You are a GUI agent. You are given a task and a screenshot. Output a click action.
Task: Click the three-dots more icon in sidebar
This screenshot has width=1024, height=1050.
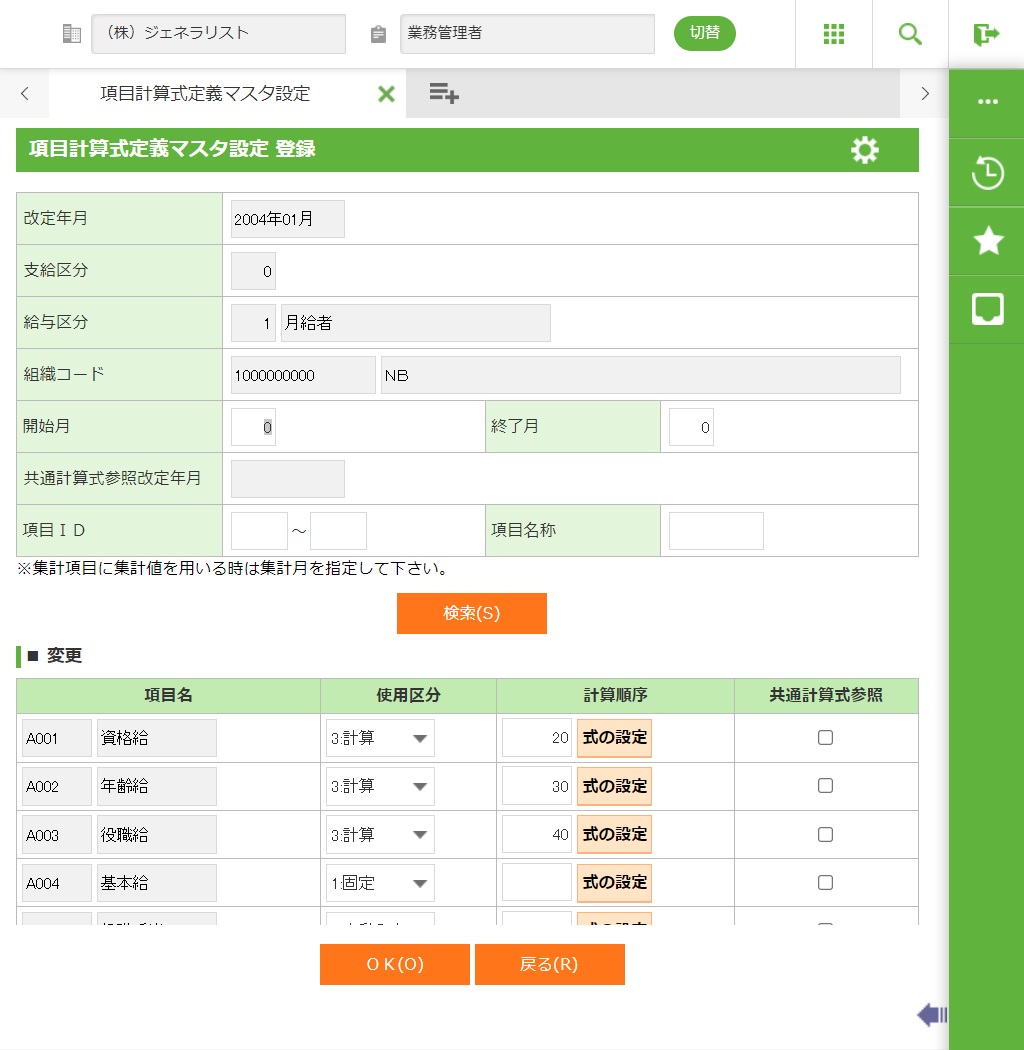987,102
